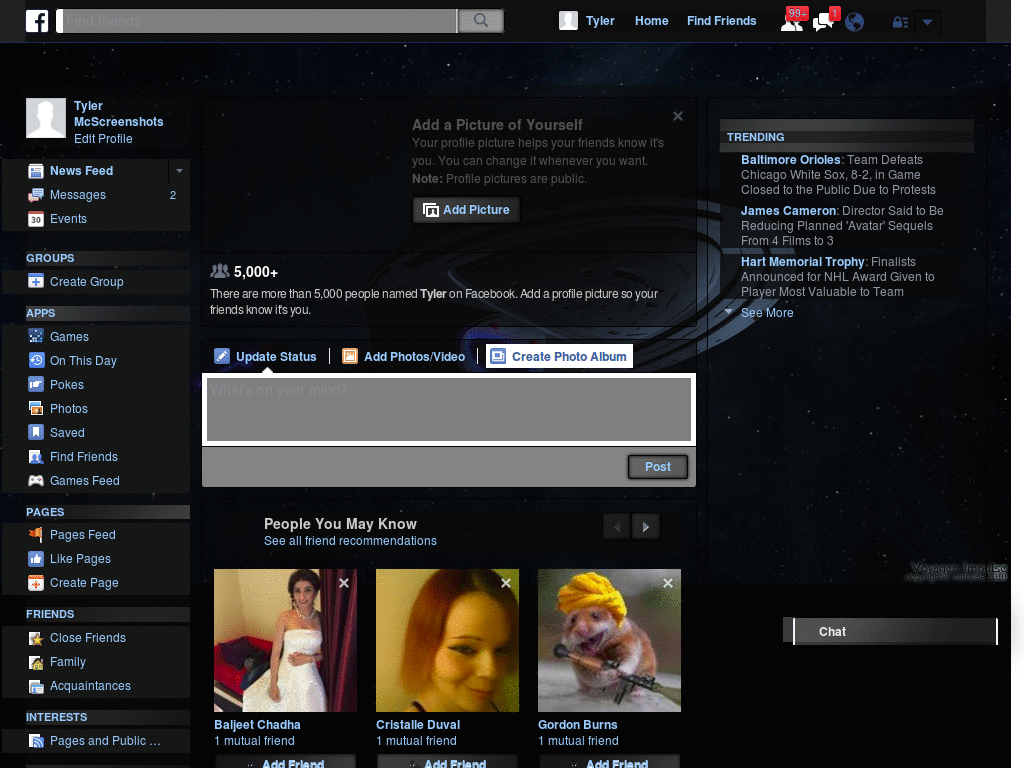
Task: Open Baljeet Chadha profile photo
Action: click(285, 641)
